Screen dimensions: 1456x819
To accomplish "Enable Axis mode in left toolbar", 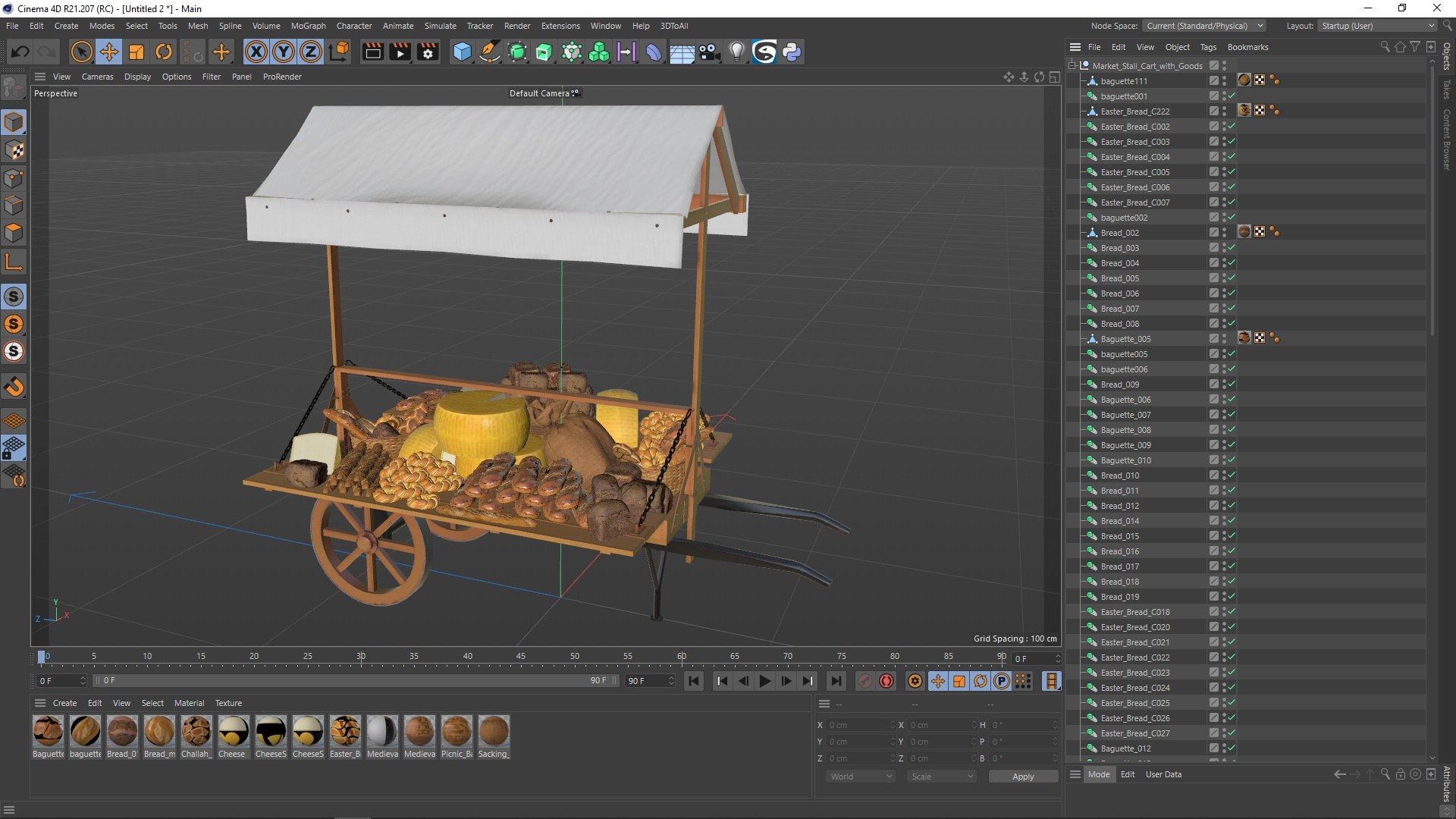I will coord(14,262).
